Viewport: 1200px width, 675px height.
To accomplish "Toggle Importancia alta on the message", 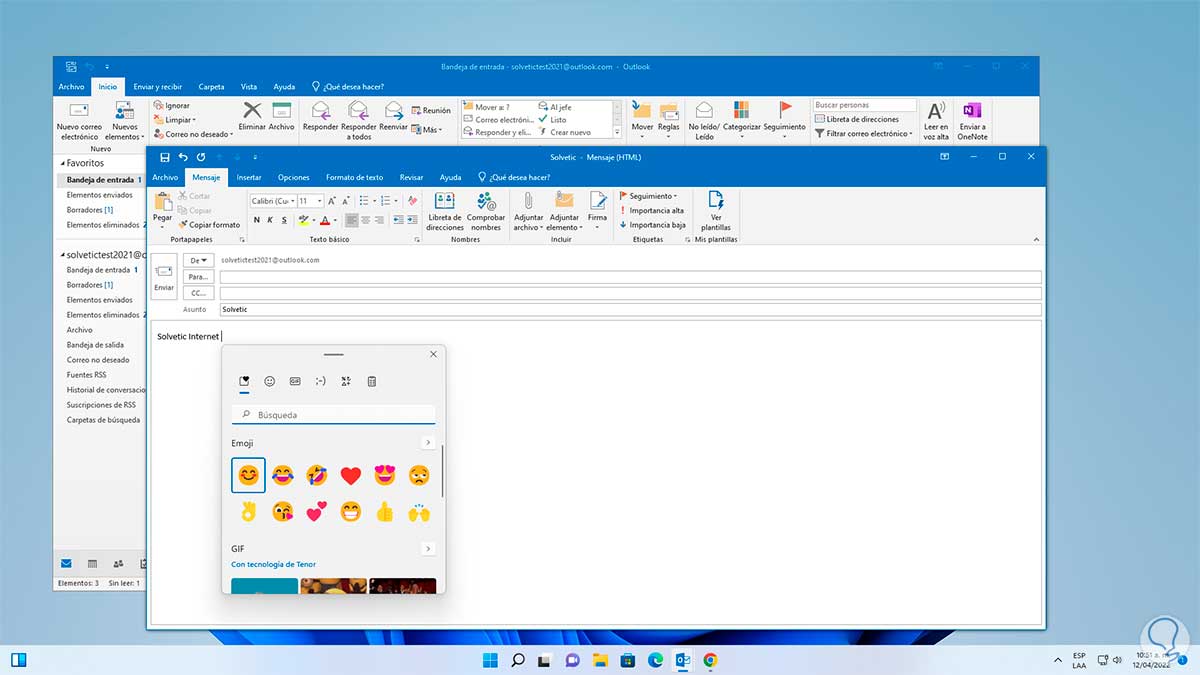I will point(651,211).
